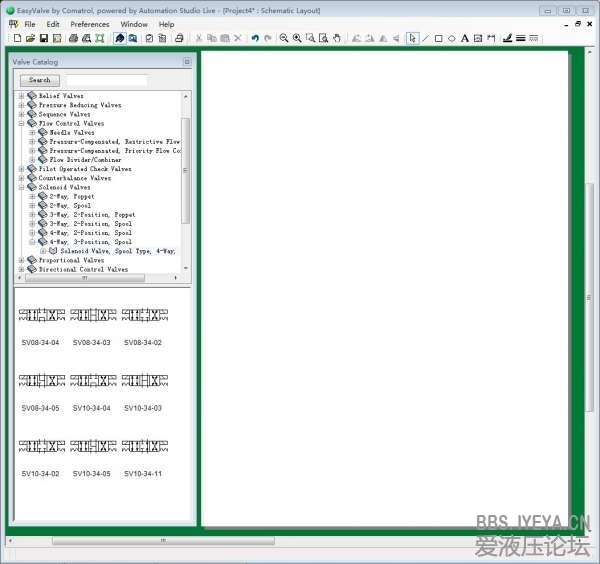Toggle the Valve Catalog panel pin button
The height and width of the screenshot is (564, 600).
pos(186,62)
